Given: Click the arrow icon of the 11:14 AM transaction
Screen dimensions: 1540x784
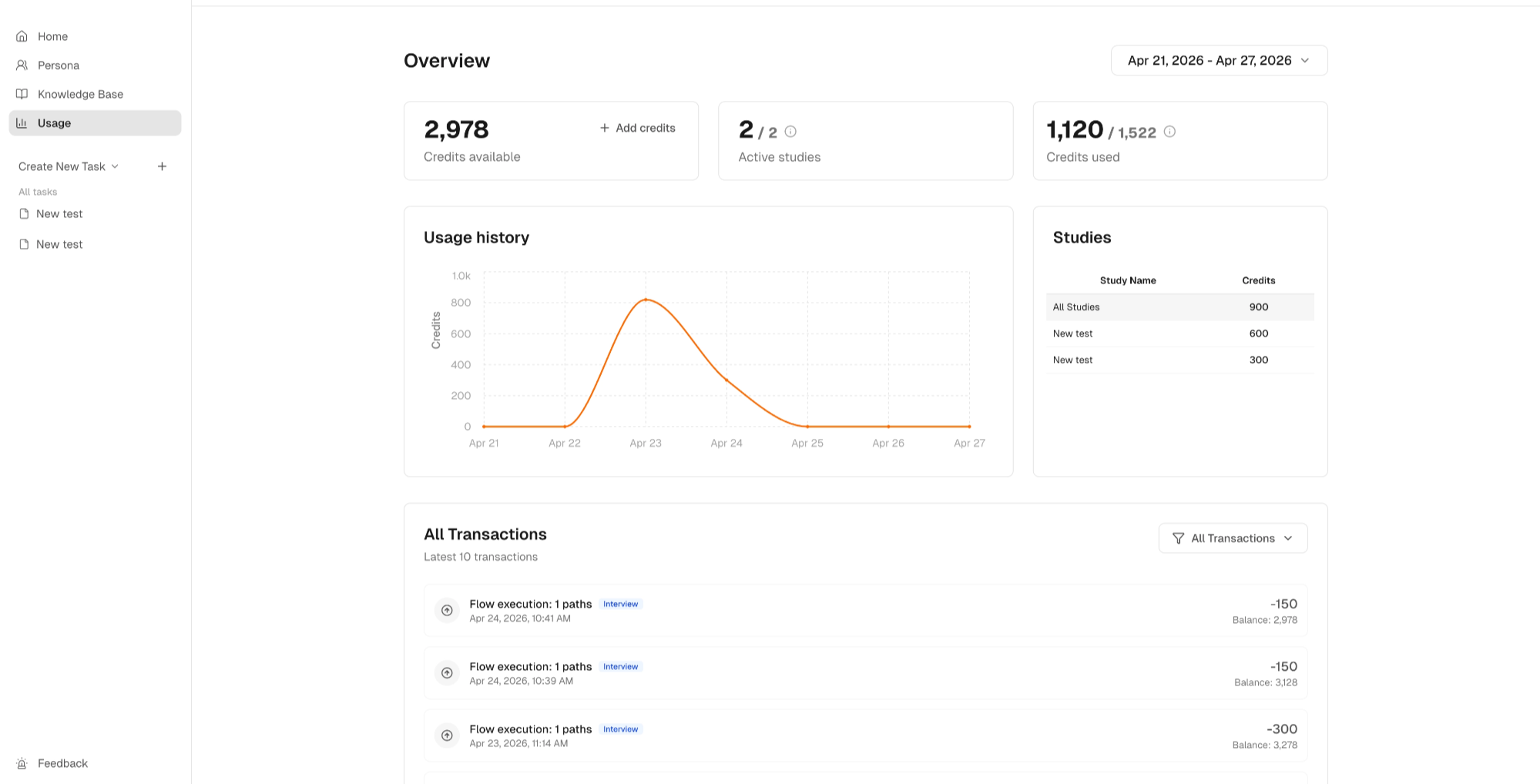Looking at the screenshot, I should (x=447, y=735).
